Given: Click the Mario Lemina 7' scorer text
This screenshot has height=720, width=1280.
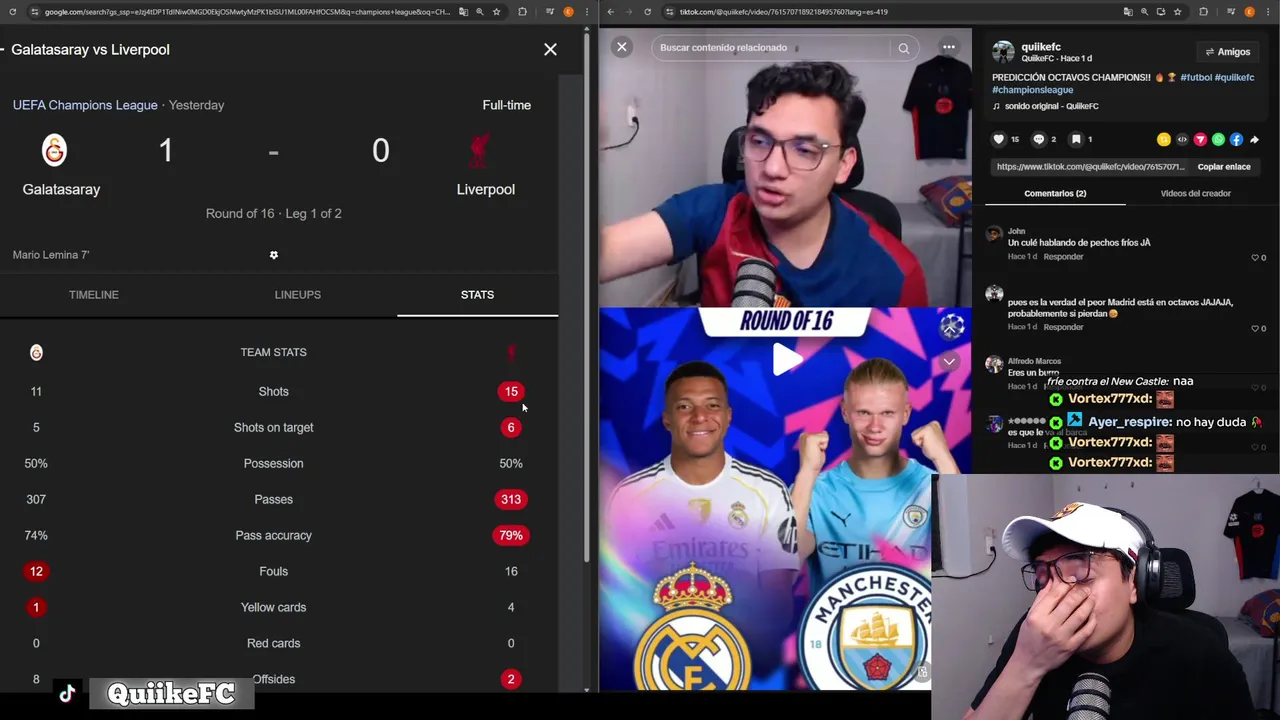Looking at the screenshot, I should click(x=51, y=255).
